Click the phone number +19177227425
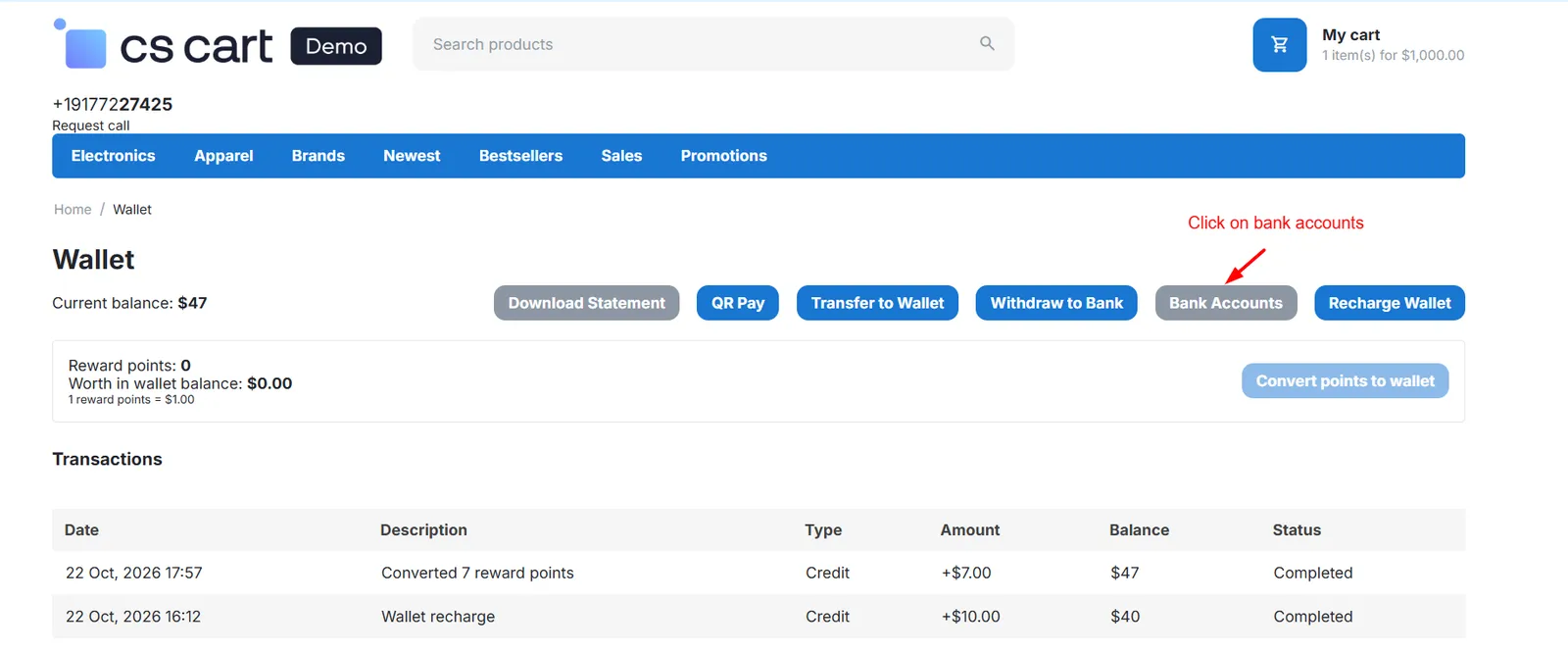The image size is (1568, 651). 113,104
